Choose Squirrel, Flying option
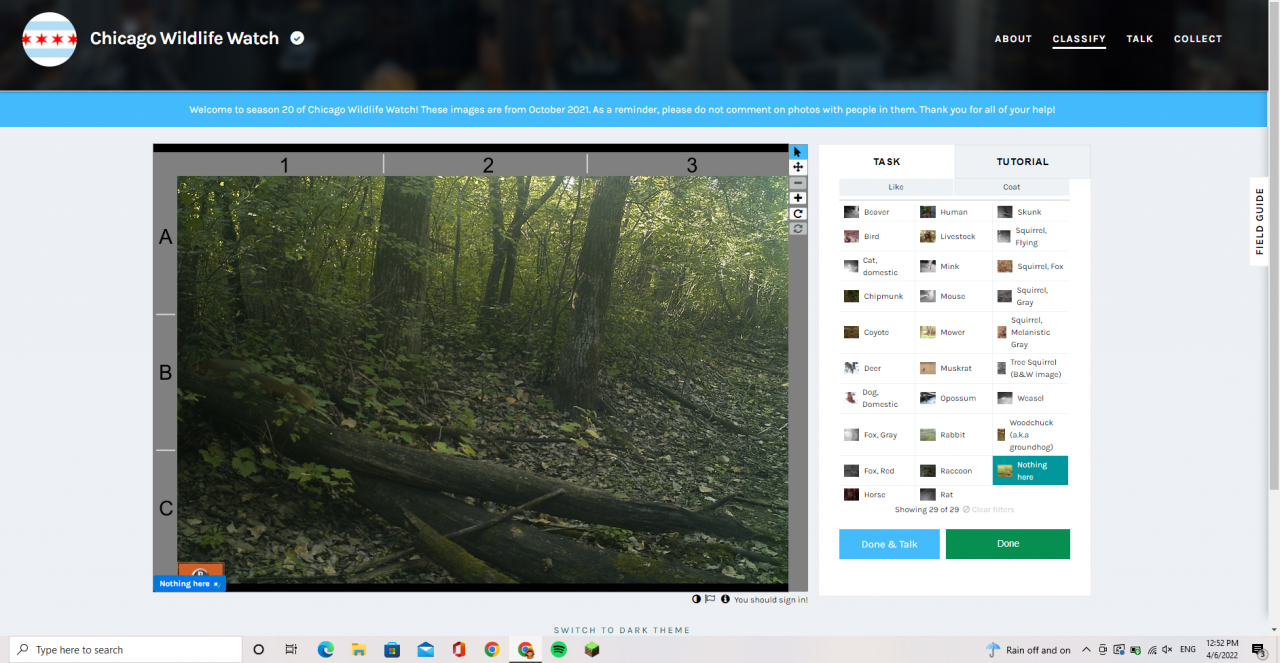The width and height of the screenshot is (1280, 663). 1031,237
